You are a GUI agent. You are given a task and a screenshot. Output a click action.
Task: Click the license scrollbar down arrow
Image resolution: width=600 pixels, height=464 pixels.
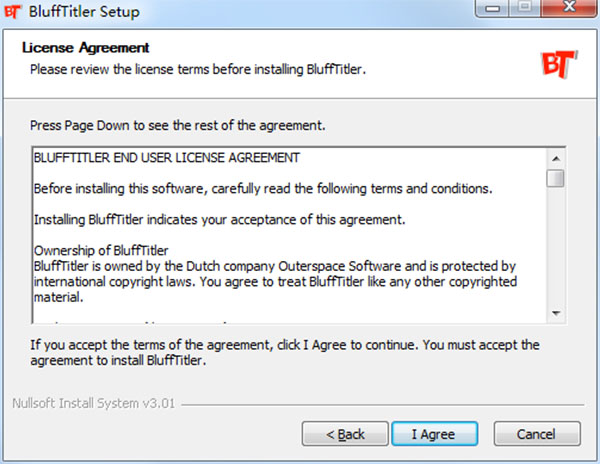point(555,314)
